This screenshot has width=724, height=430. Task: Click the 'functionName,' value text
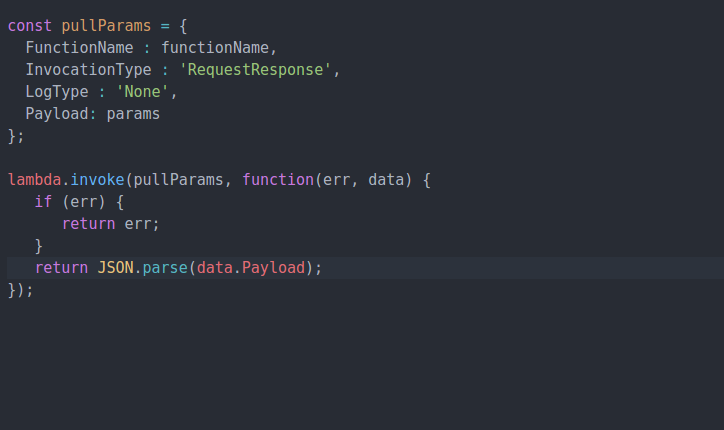(x=219, y=48)
